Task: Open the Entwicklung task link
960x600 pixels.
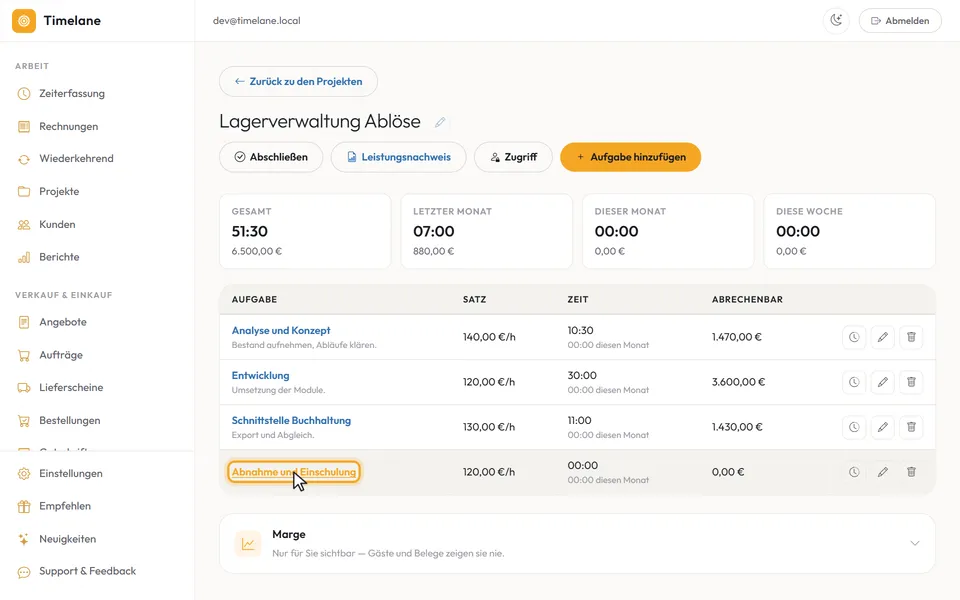Action: [260, 375]
